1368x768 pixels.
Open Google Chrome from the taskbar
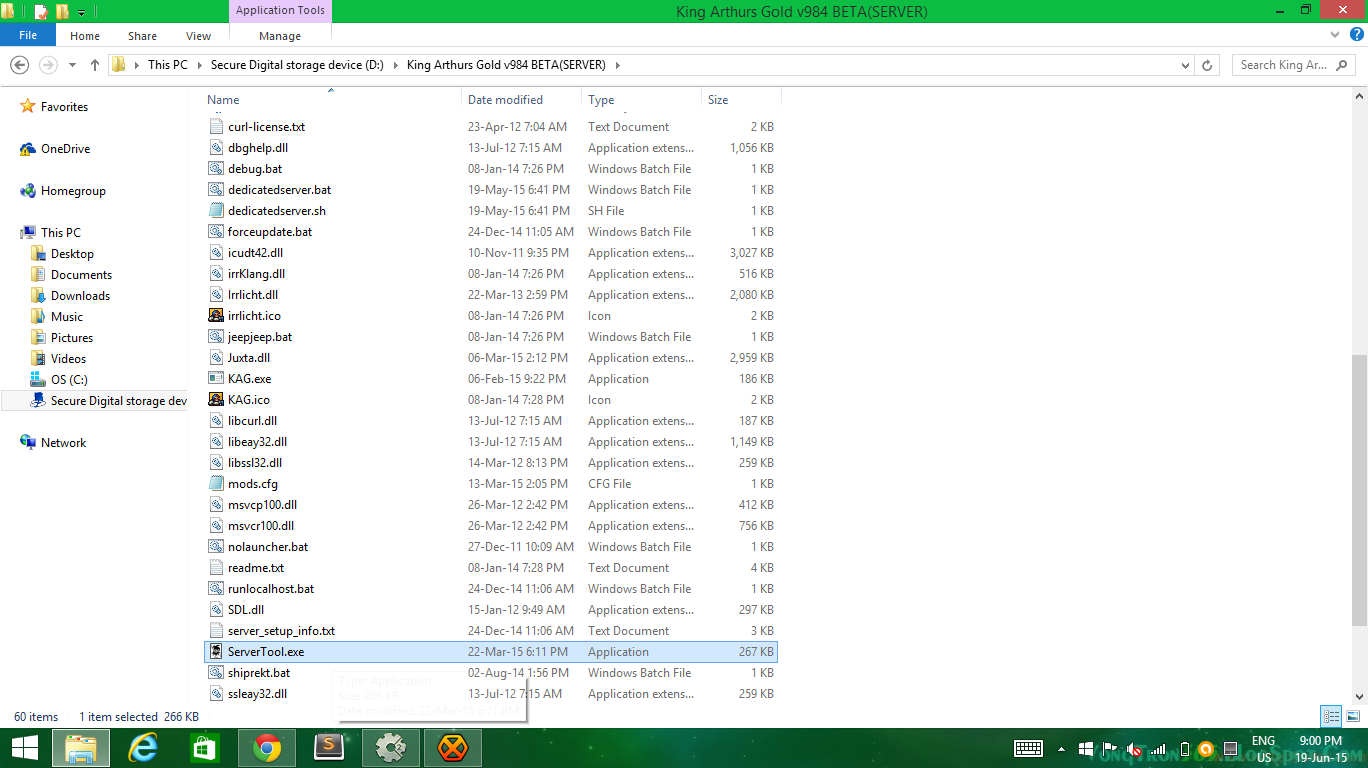pos(267,748)
